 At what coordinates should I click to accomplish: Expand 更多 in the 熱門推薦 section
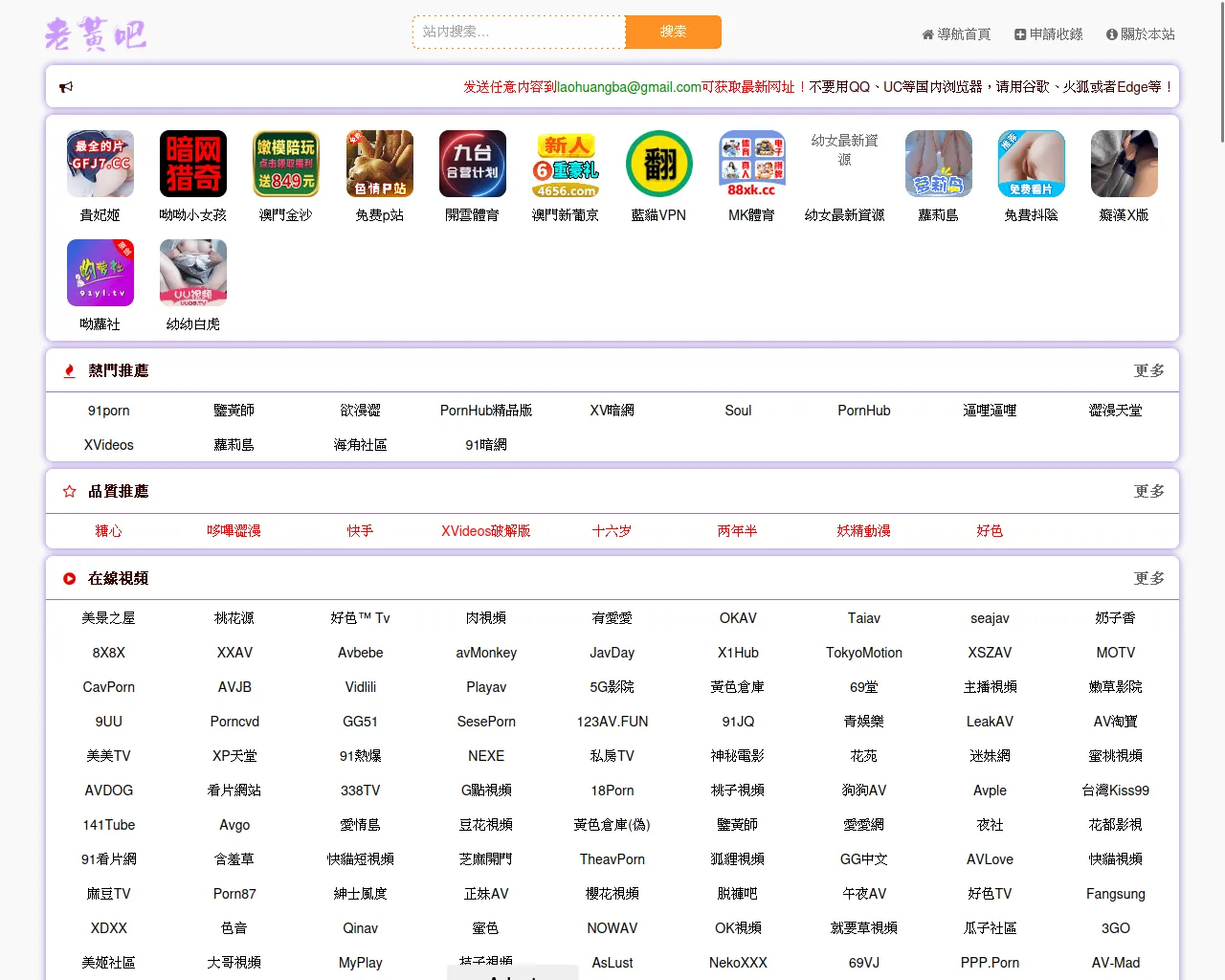coord(1148,371)
